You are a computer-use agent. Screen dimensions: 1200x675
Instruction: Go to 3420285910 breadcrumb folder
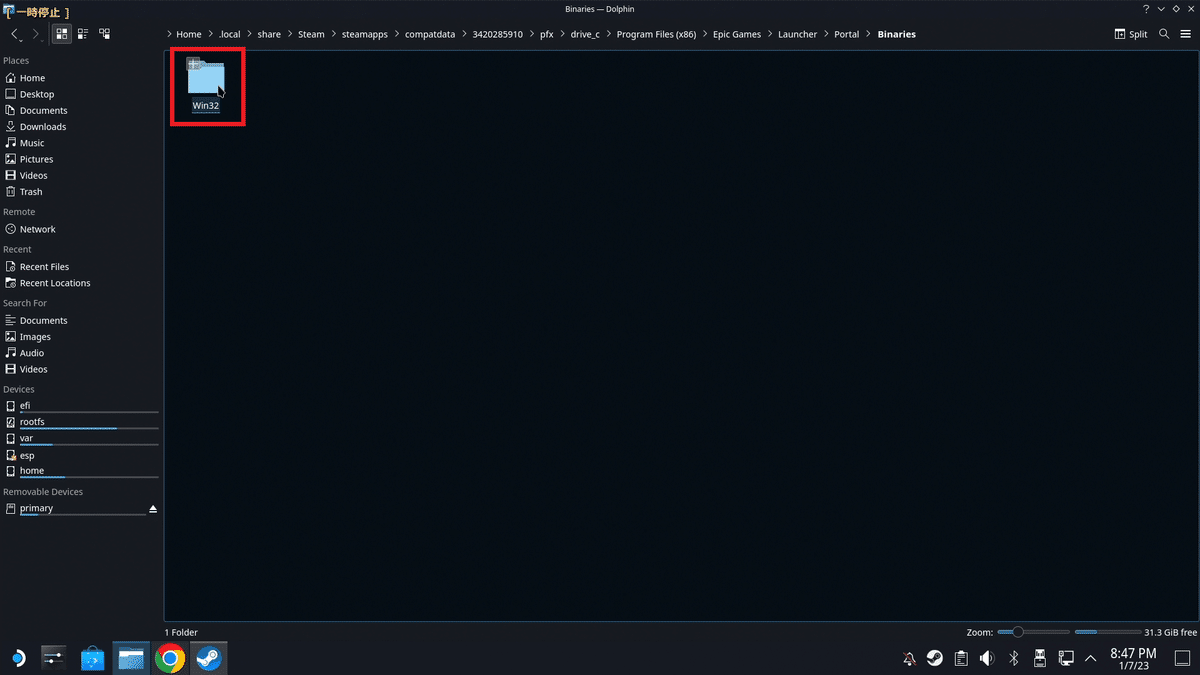pos(497,34)
